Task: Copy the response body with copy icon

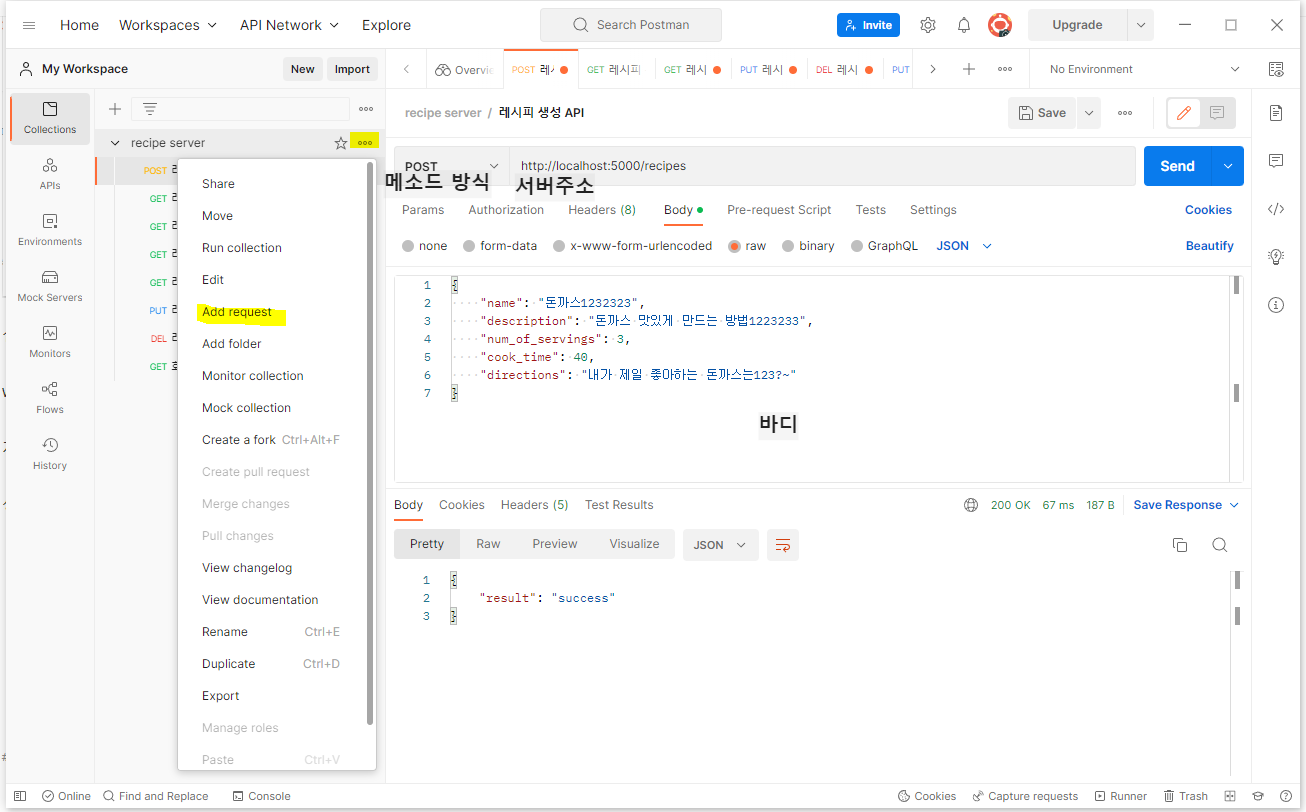Action: point(1180,545)
